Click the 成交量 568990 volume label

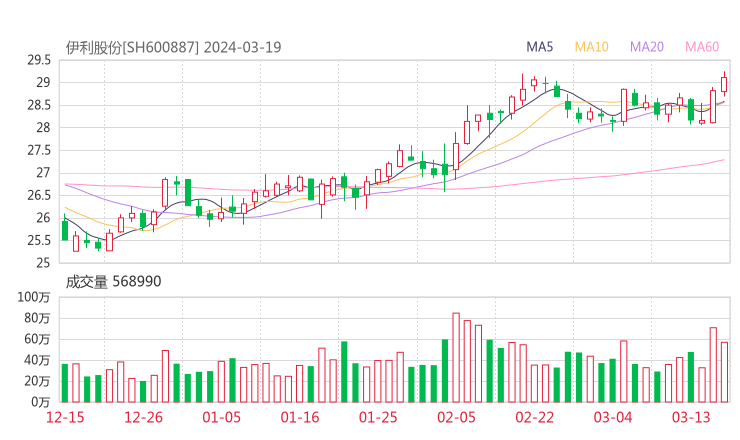113,282
